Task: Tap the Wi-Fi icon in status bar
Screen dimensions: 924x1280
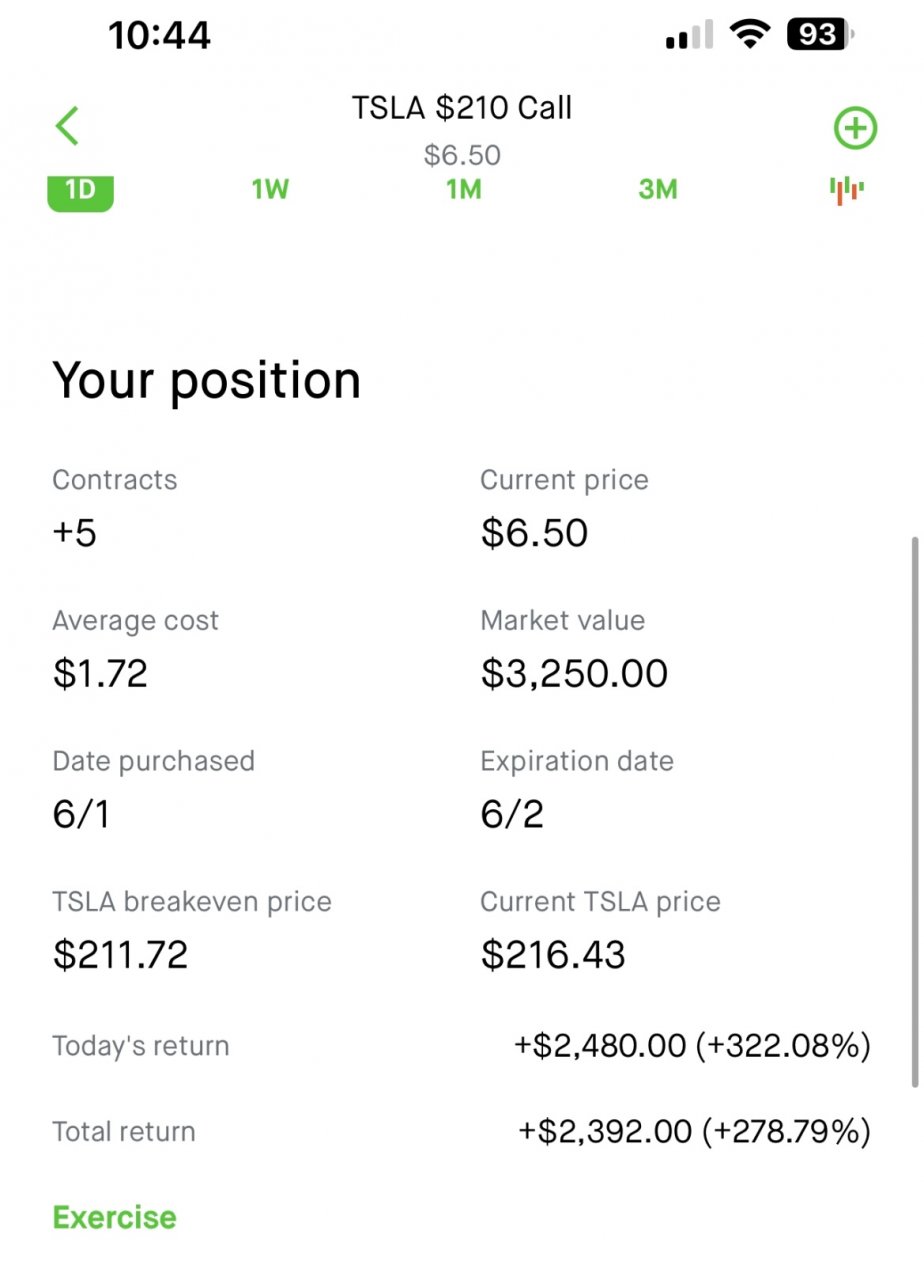Action: click(x=750, y=36)
